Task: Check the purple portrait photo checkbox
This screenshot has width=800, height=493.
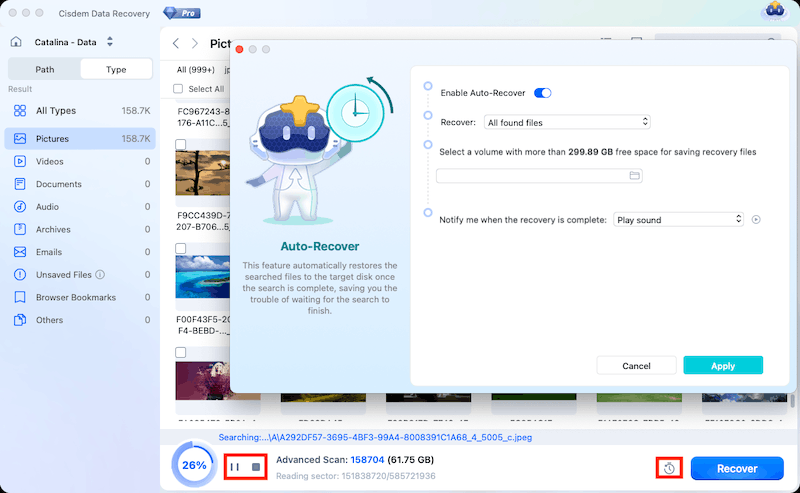Action: point(181,353)
